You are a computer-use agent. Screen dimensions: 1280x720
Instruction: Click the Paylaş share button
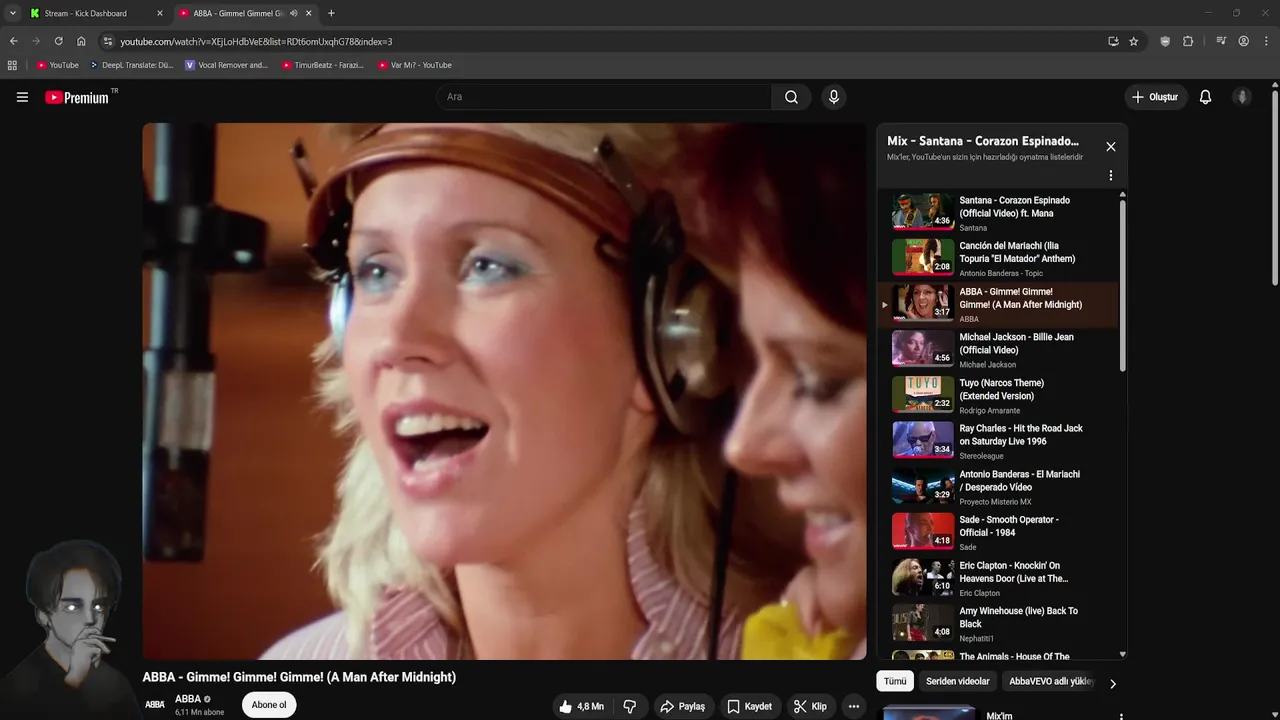pos(683,706)
